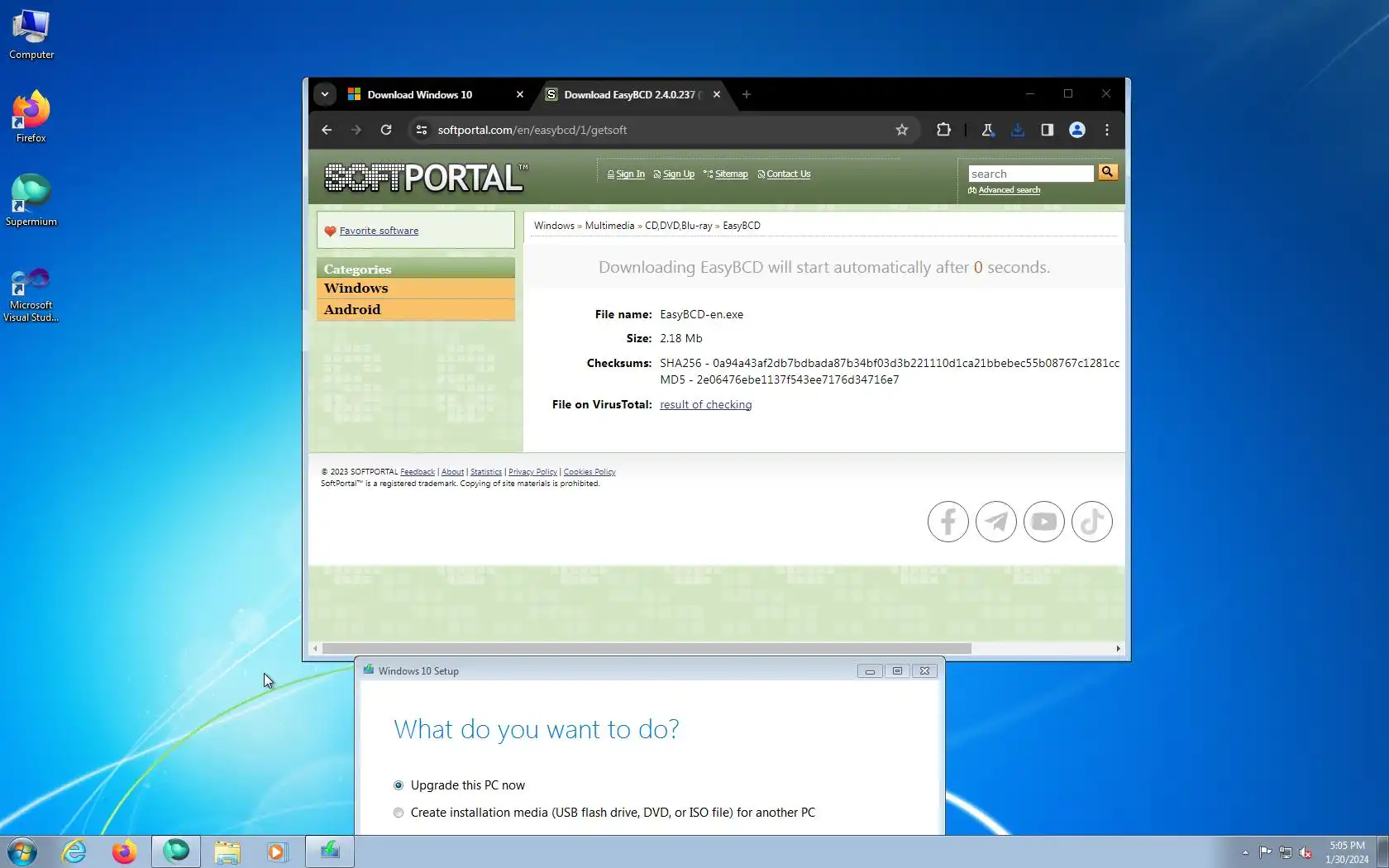This screenshot has height=868, width=1389.
Task: Open Cookies Policy footer link
Action: pyautogui.click(x=589, y=472)
